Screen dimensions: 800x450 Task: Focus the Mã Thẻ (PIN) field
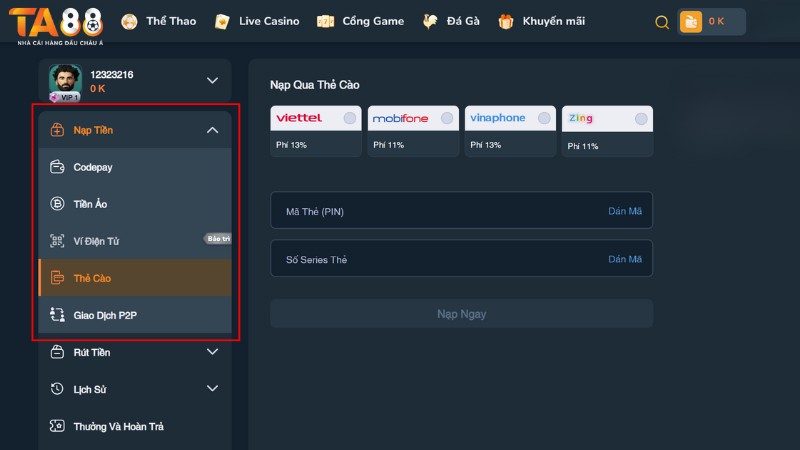pos(461,210)
